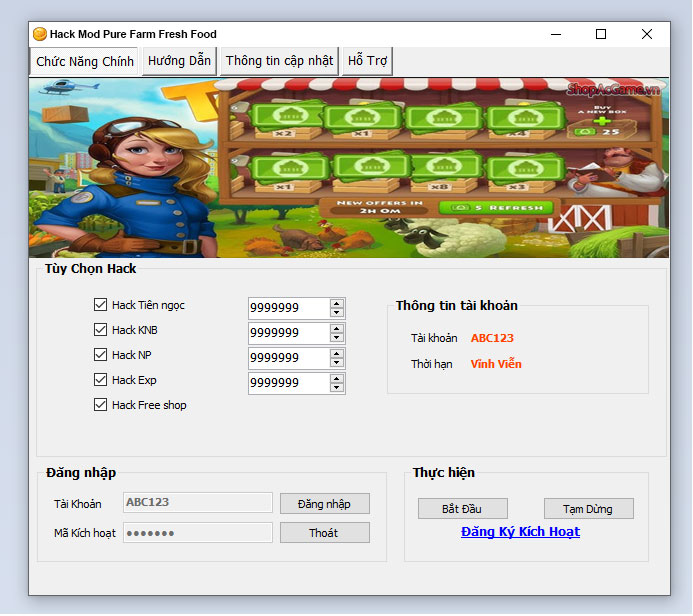The image size is (693, 616).
Task: Decrease the Hack KNB value with down arrow
Action: tap(337, 338)
